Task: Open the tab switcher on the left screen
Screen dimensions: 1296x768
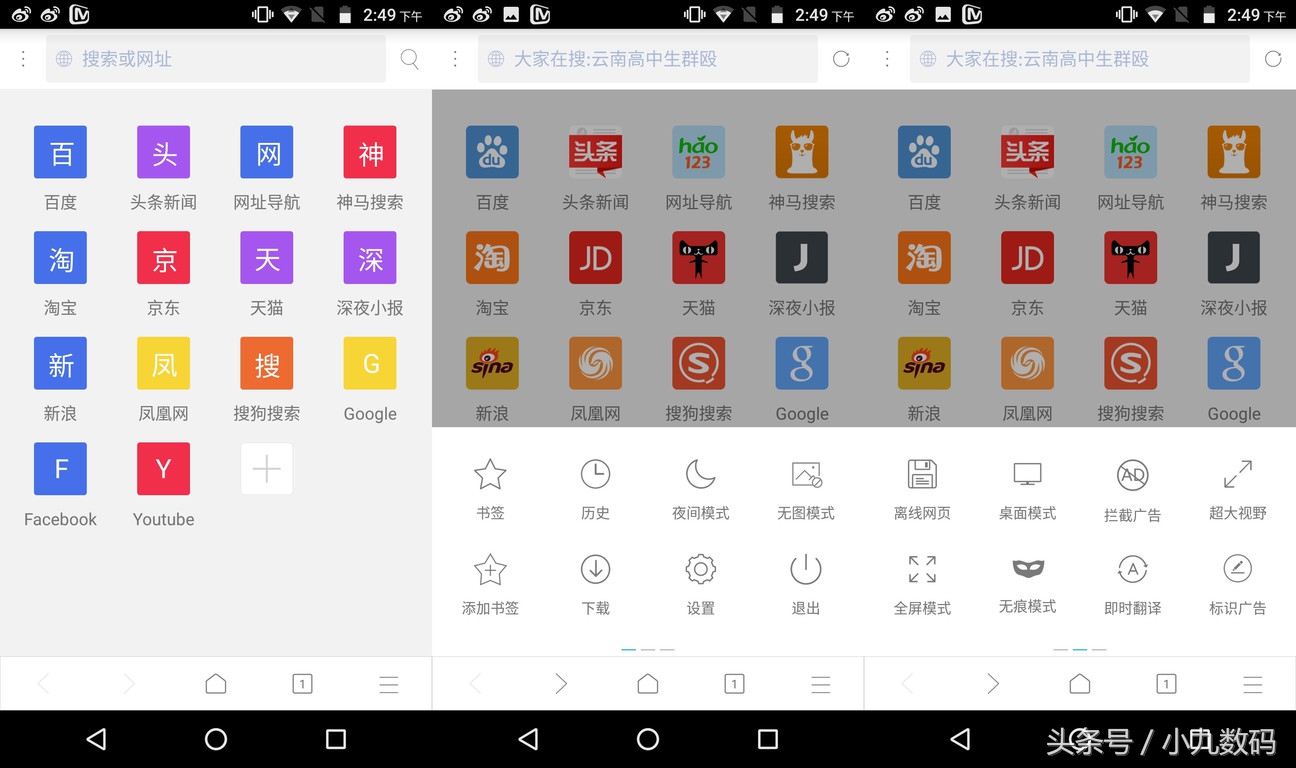Action: [302, 684]
